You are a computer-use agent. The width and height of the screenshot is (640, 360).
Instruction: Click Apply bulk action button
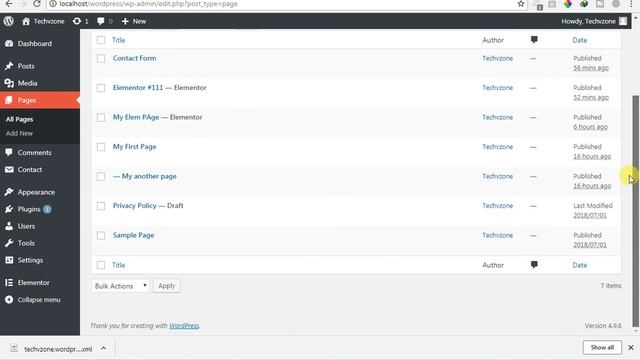coord(167,286)
